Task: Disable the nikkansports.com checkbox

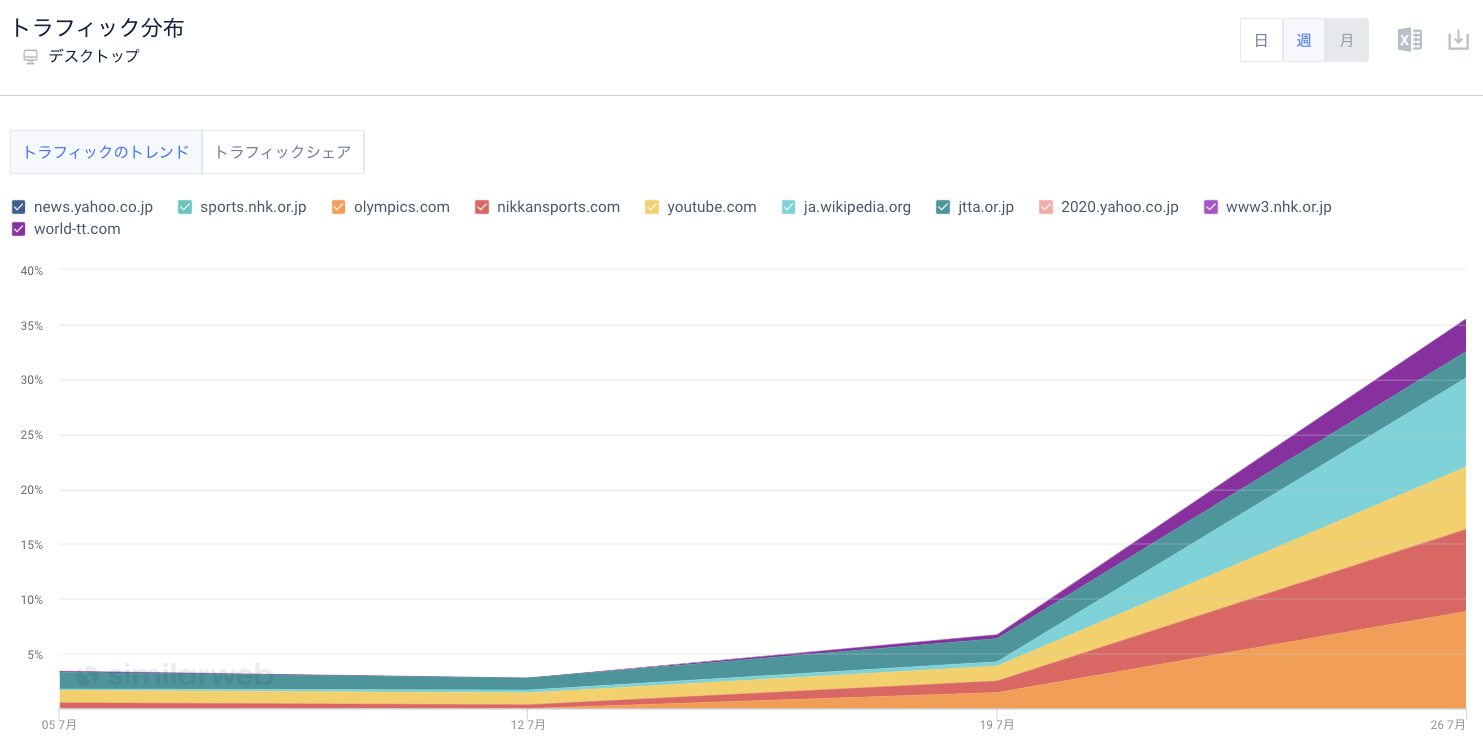Action: (481, 207)
